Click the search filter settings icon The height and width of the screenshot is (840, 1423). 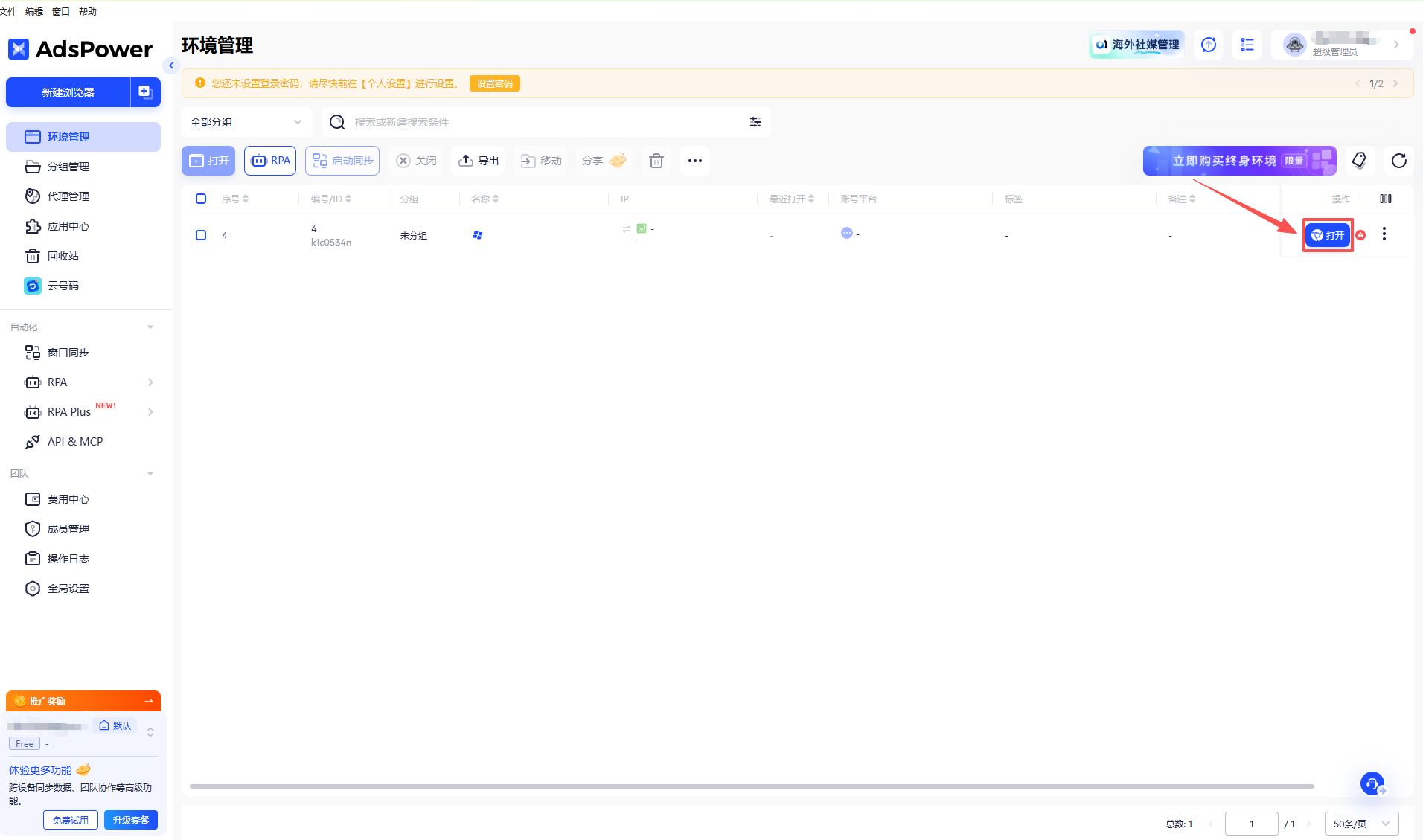click(x=755, y=122)
